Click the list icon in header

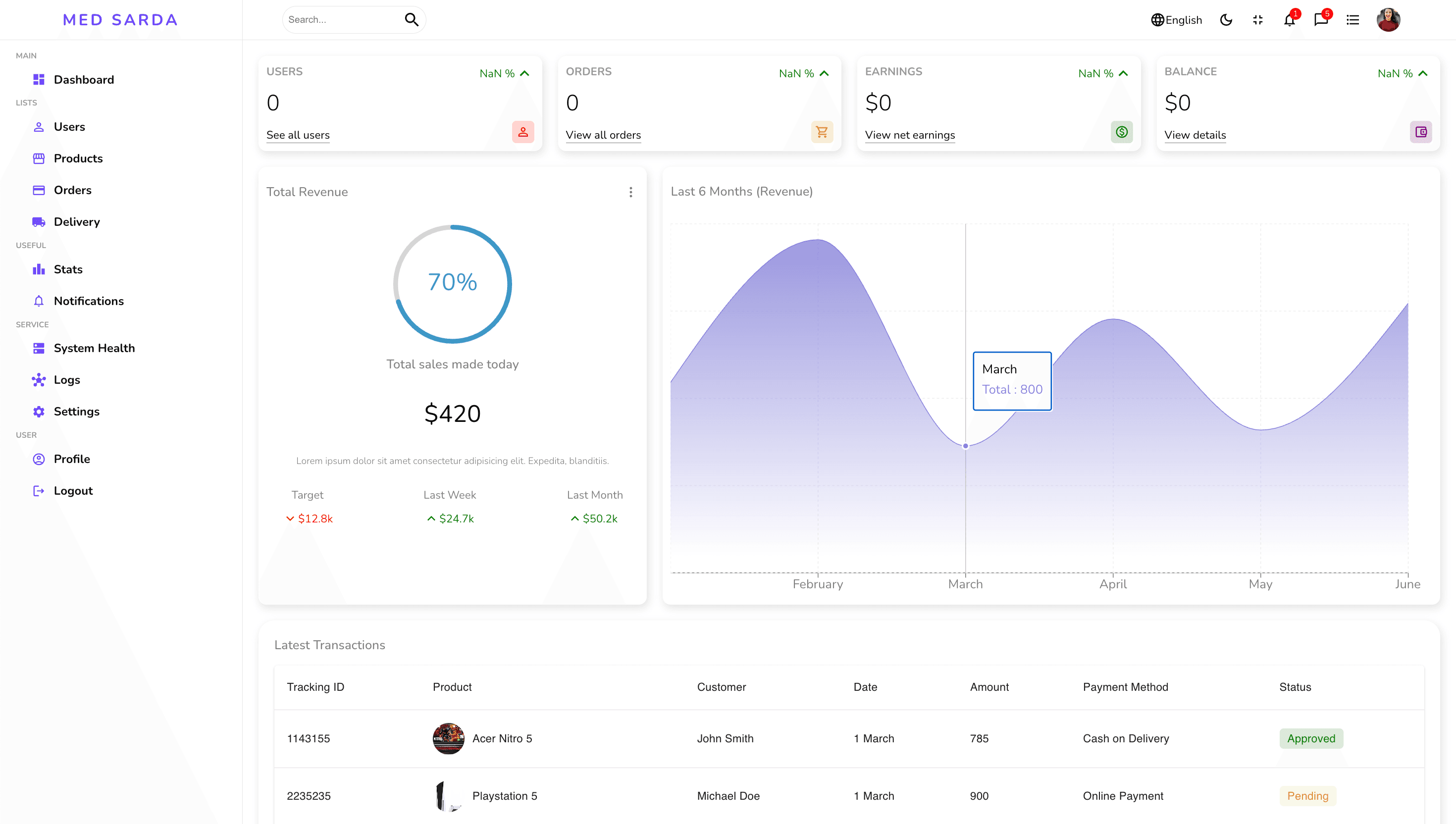tap(1352, 20)
